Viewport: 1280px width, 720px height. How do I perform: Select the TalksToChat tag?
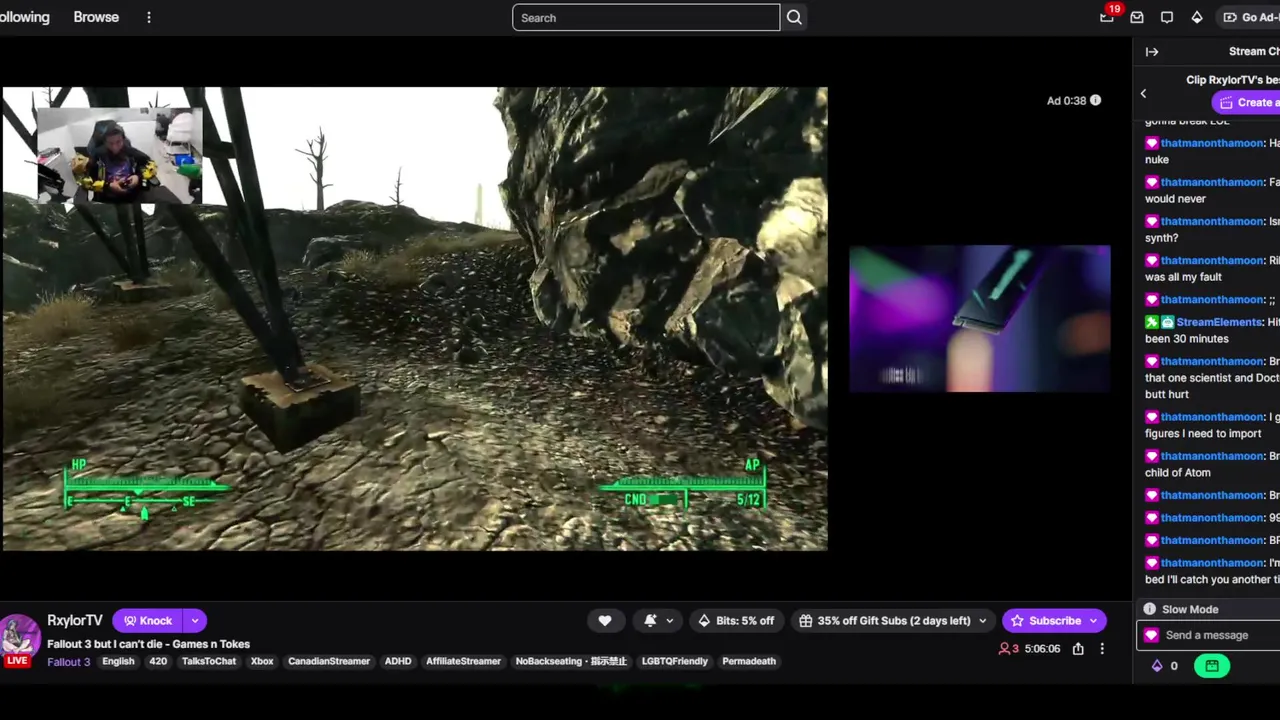tap(209, 661)
